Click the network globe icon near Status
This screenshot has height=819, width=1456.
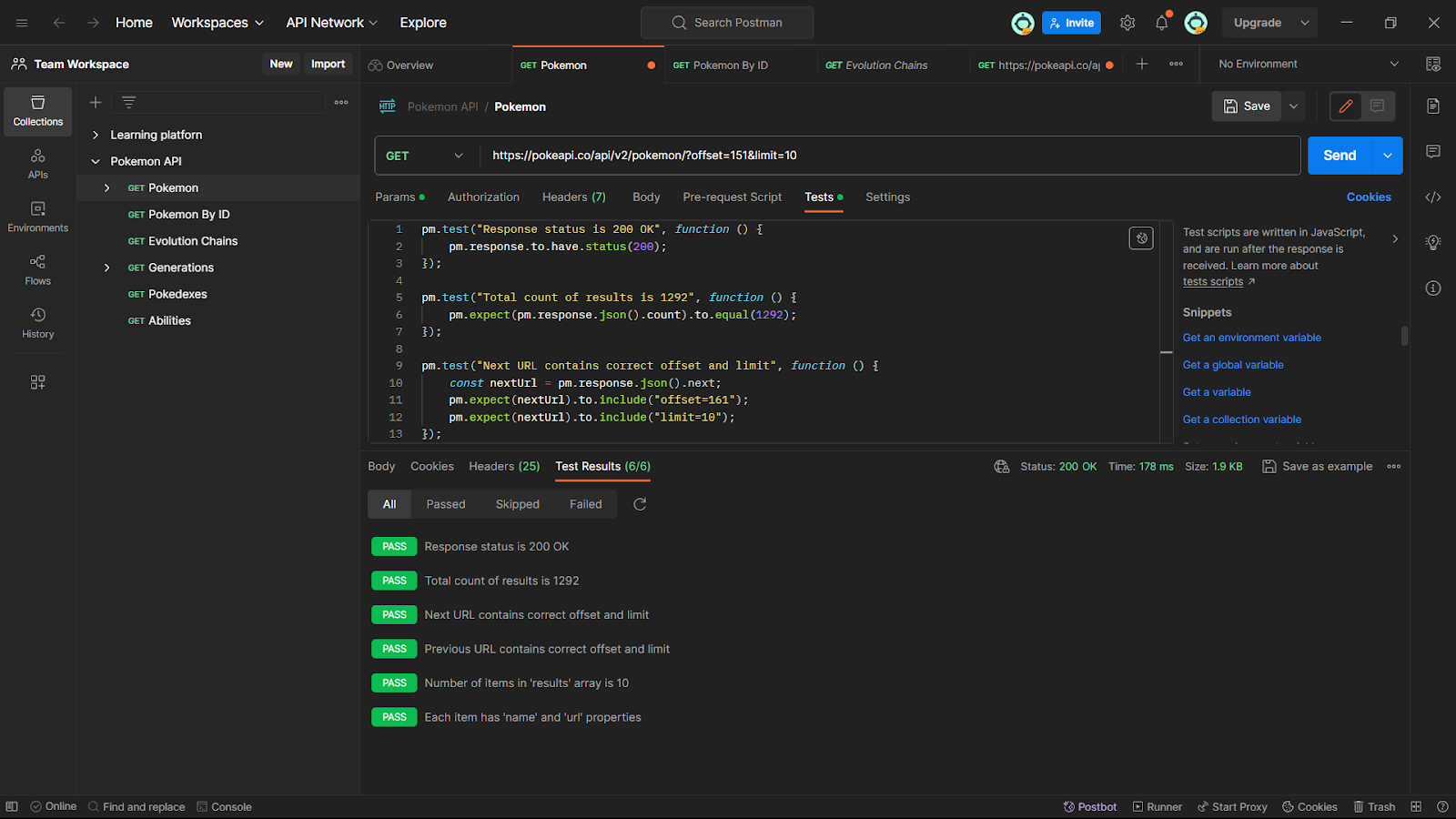(x=1002, y=467)
